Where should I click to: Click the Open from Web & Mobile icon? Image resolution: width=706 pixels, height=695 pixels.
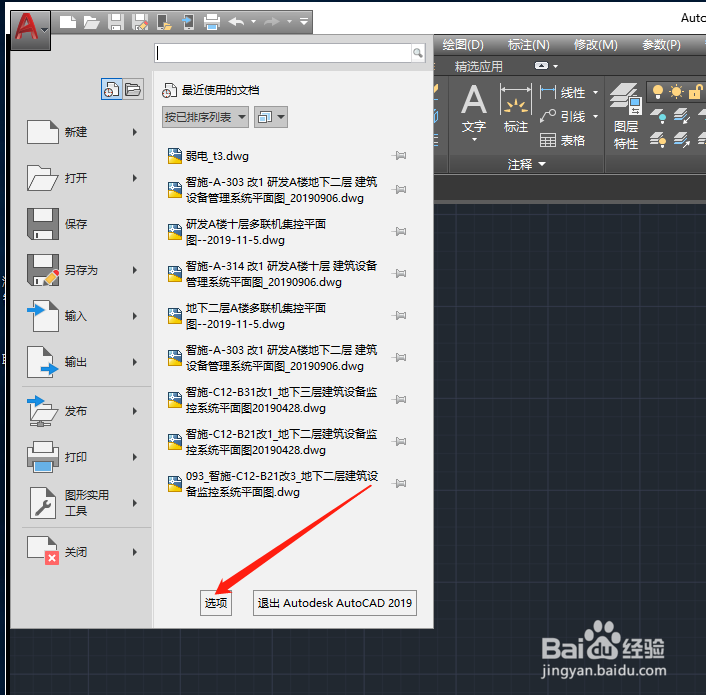click(x=164, y=22)
